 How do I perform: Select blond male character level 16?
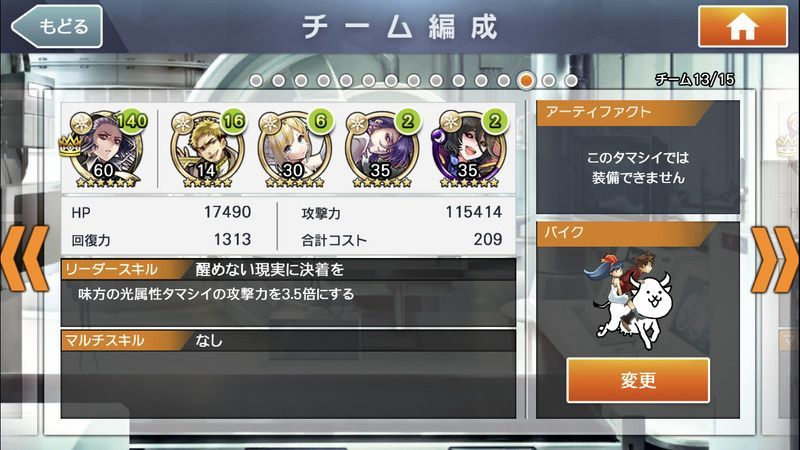207,149
